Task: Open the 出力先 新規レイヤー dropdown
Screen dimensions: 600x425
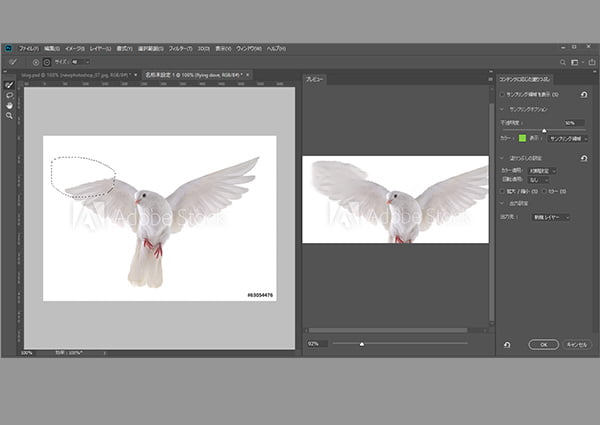Action: (552, 217)
